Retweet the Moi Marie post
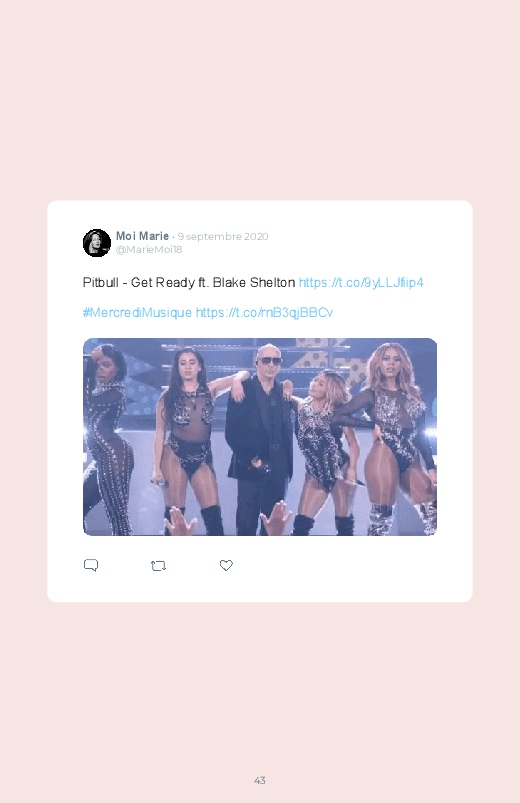 (x=158, y=566)
